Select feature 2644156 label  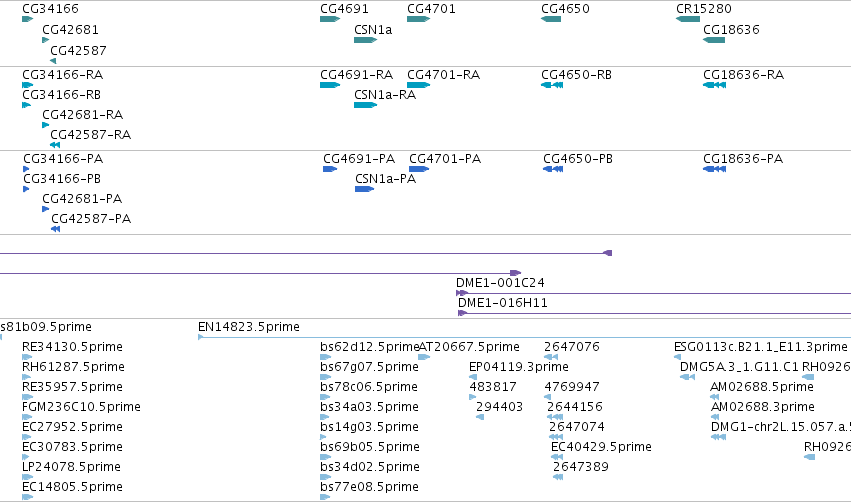[x=575, y=407]
